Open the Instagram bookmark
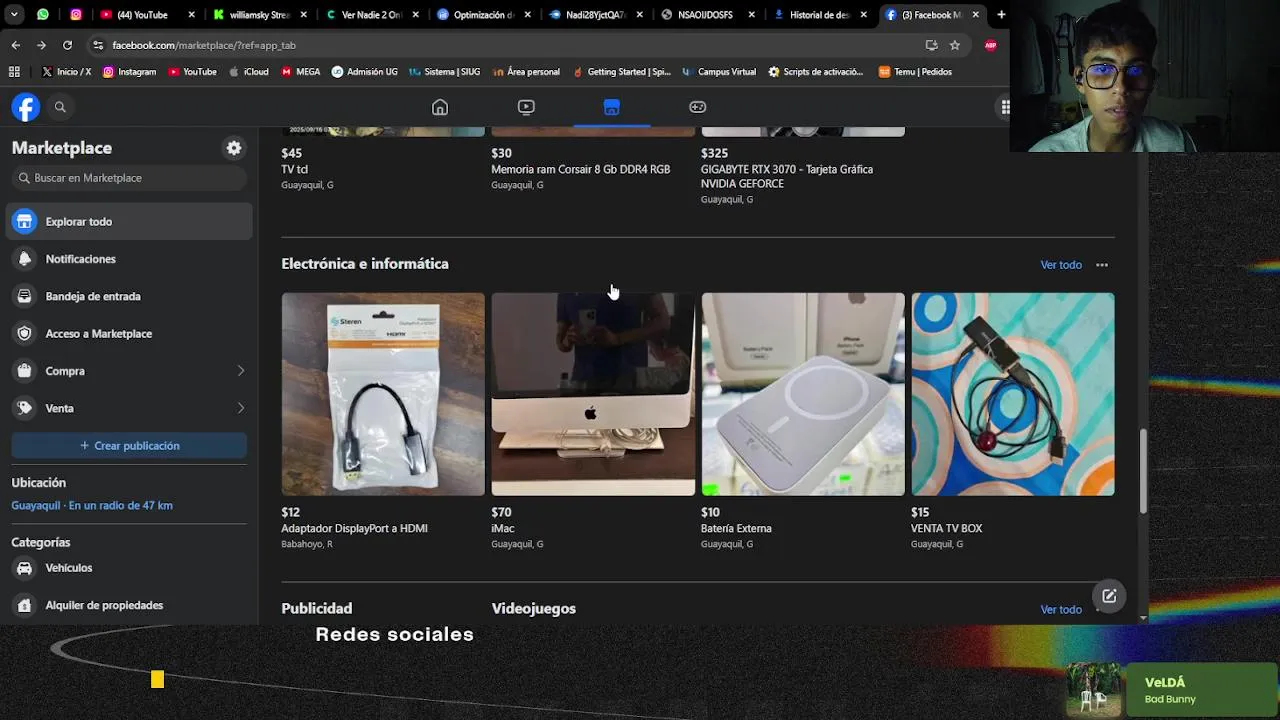Viewport: 1280px width, 720px height. coord(130,72)
